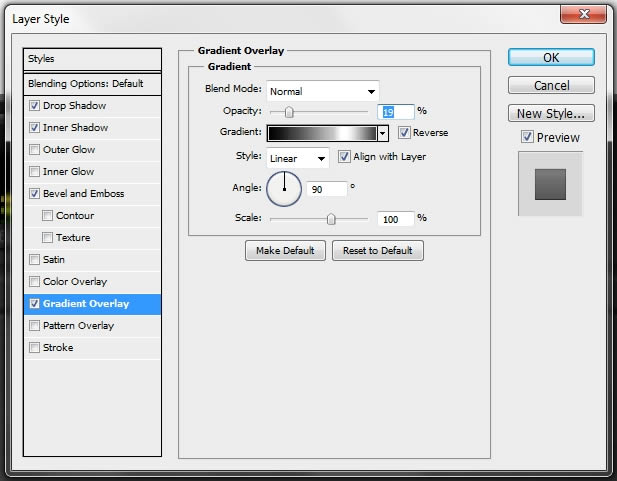Click the style preview thumbnail
Image resolution: width=617 pixels, height=481 pixels.
(x=550, y=184)
